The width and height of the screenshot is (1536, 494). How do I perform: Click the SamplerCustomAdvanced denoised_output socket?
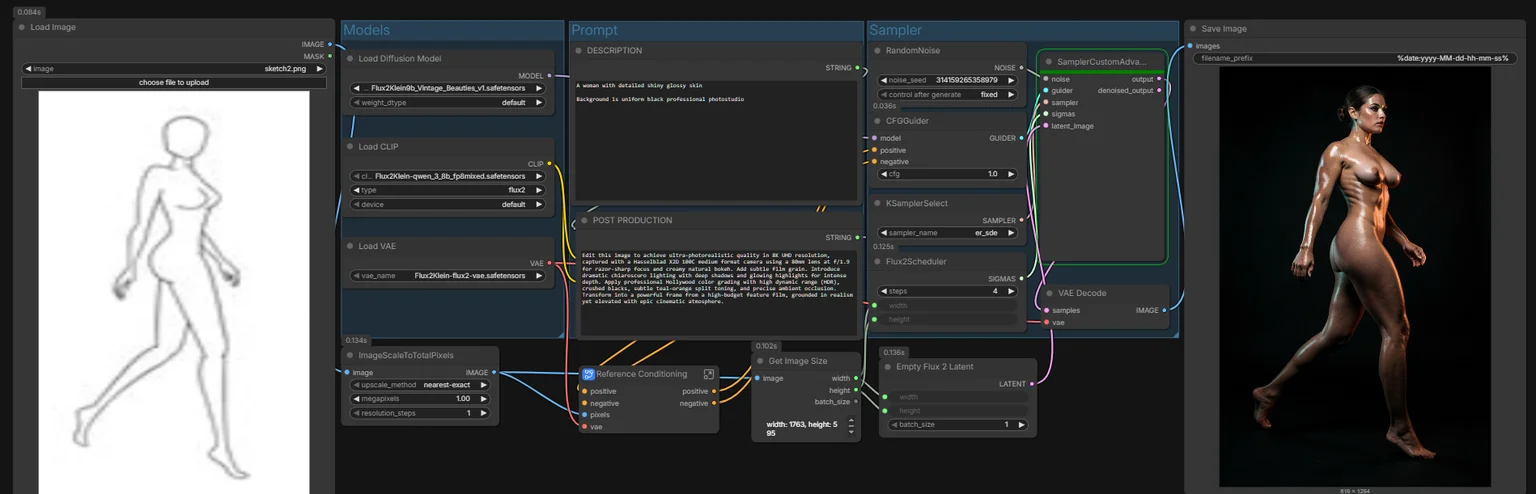point(1160,91)
